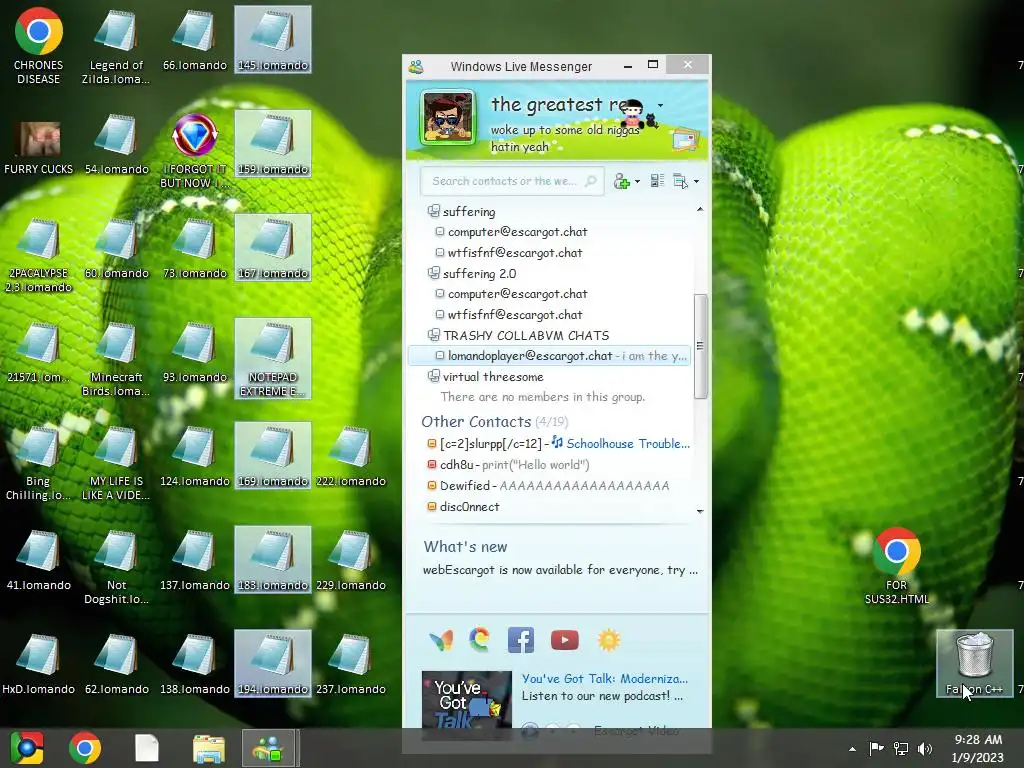The image size is (1024, 768).
Task: Open the add contact dropdown arrow
Action: click(637, 182)
